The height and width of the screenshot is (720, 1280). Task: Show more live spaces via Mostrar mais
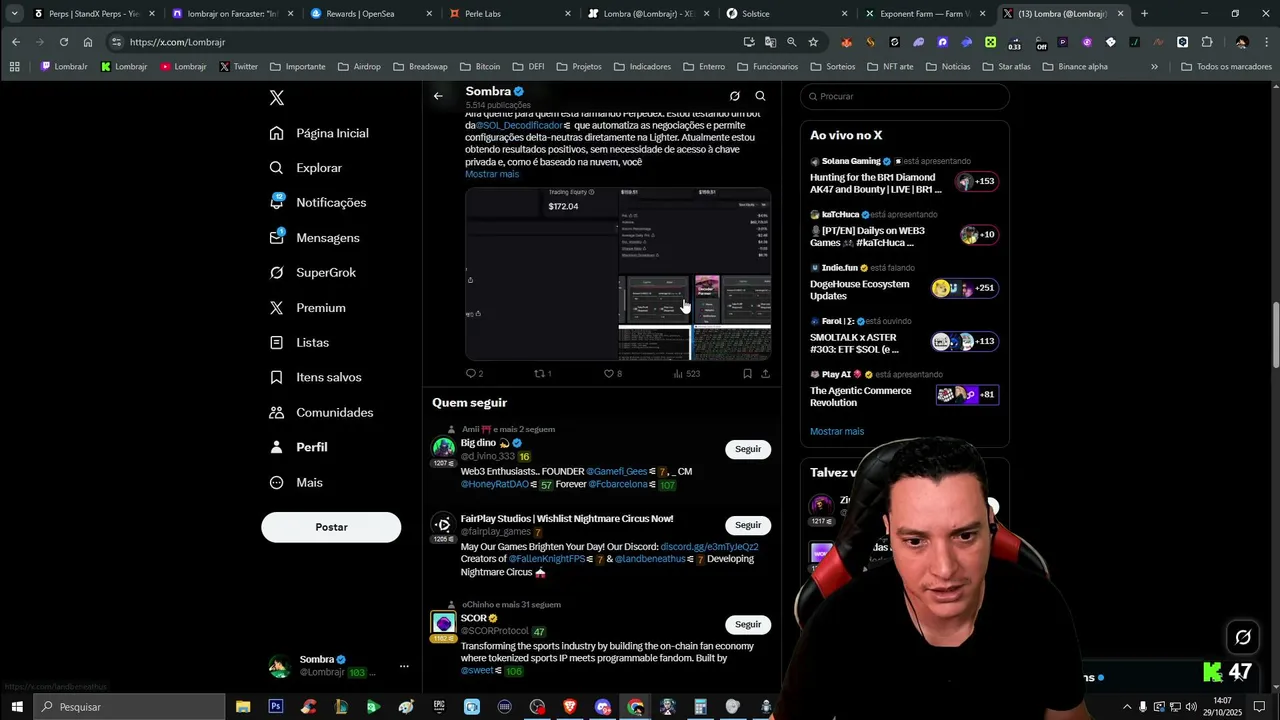837,432
